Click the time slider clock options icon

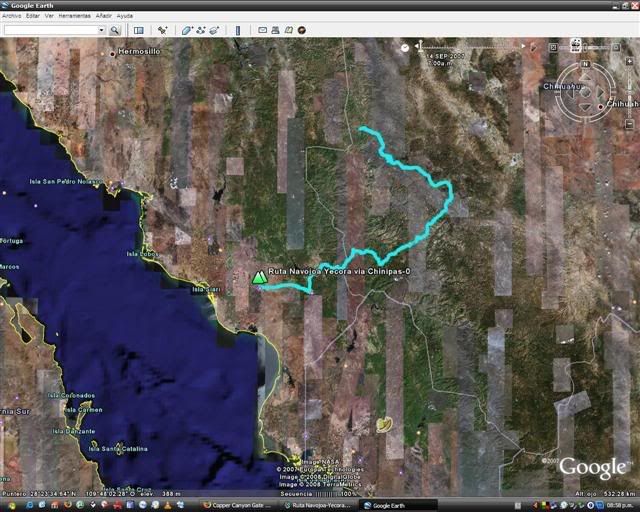click(405, 47)
